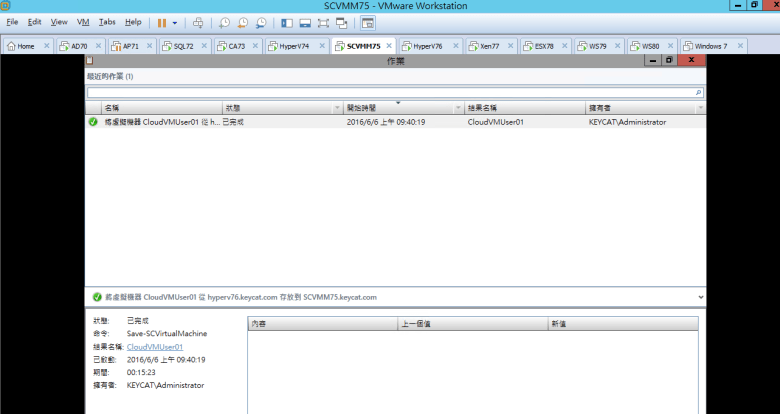Open the CloudVMUser01 result link
This screenshot has width=780, height=414.
154,346
